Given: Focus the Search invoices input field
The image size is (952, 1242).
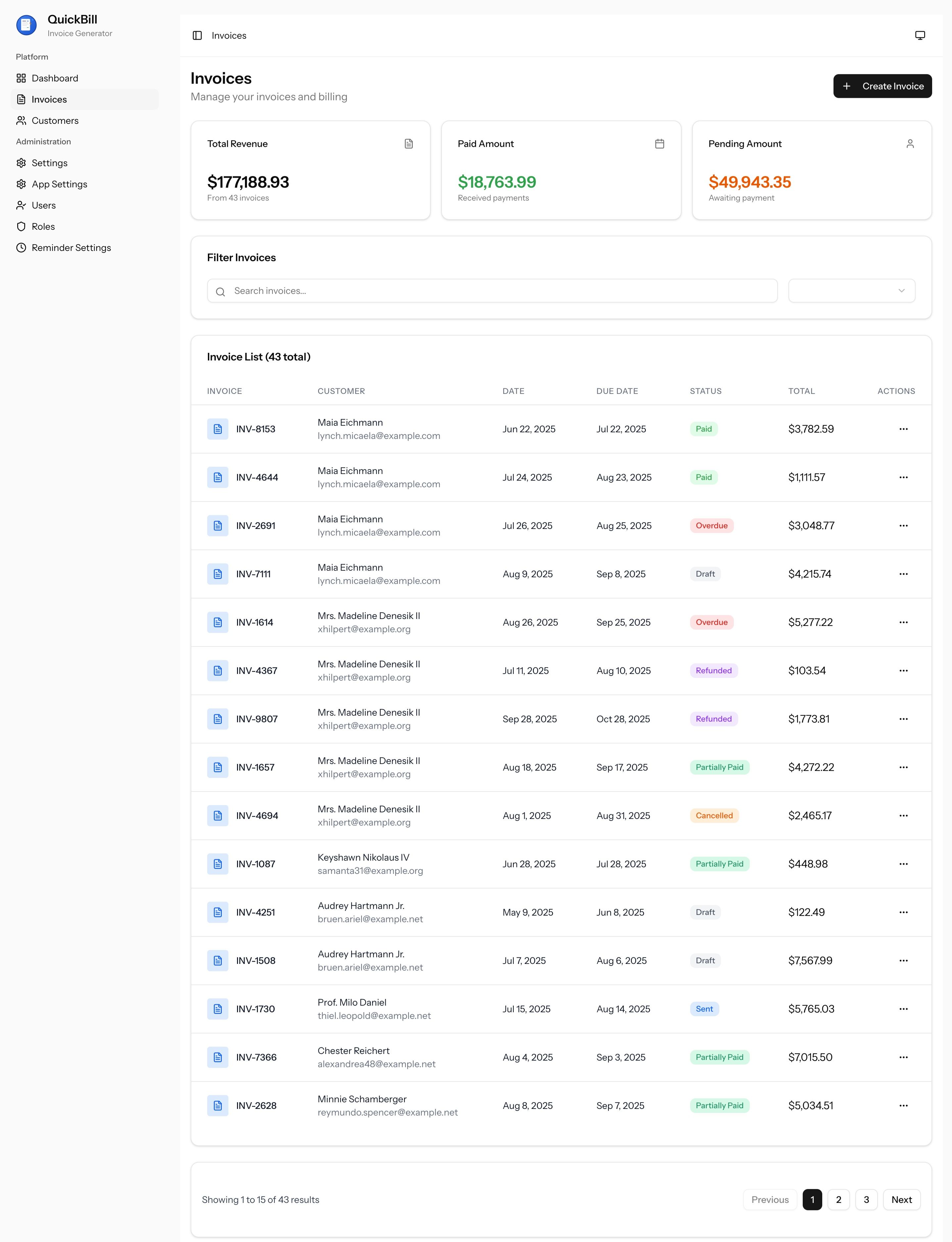Looking at the screenshot, I should click(499, 291).
